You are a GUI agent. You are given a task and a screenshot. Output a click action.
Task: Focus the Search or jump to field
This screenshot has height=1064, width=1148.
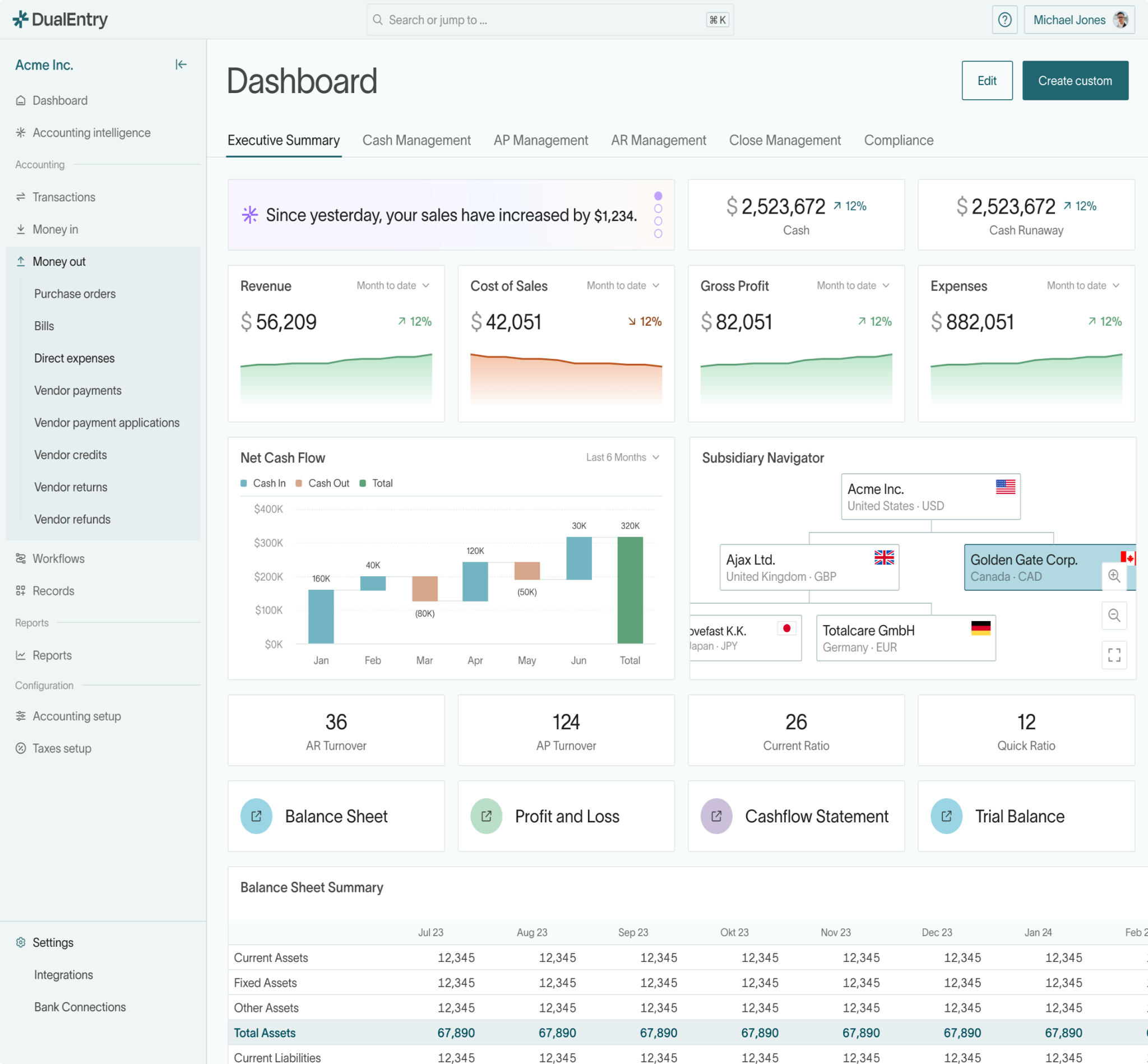pos(541,20)
